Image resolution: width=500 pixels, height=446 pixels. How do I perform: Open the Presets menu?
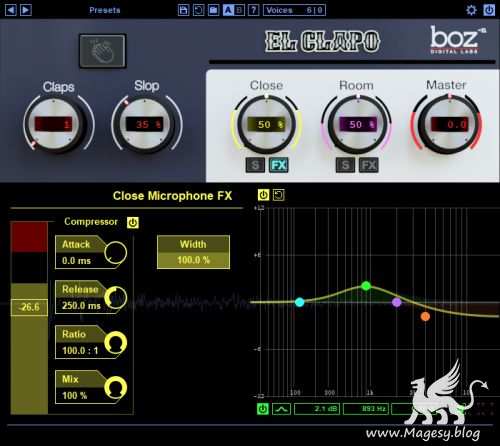[x=105, y=10]
